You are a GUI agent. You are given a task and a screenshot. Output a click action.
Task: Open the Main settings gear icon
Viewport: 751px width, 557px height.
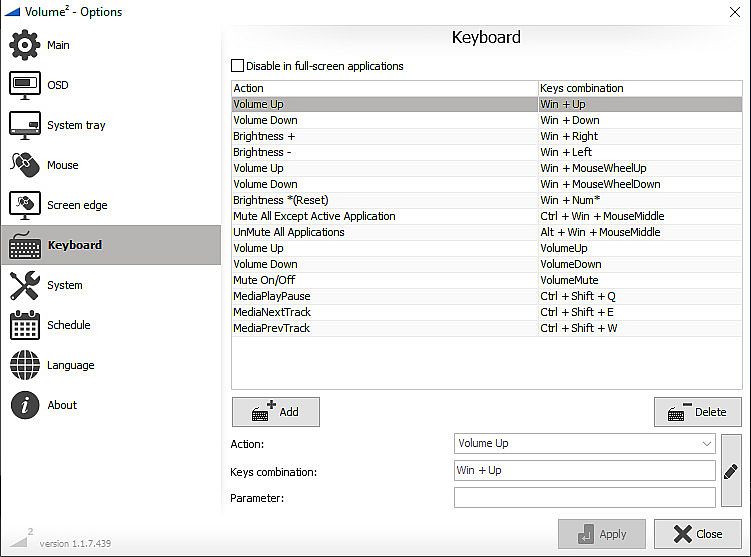point(25,45)
